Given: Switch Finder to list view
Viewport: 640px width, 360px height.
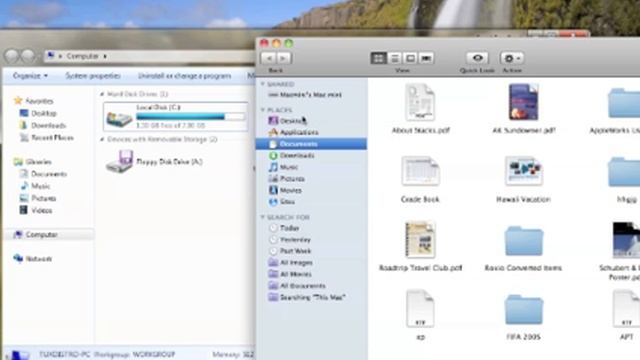Looking at the screenshot, I should (394, 58).
